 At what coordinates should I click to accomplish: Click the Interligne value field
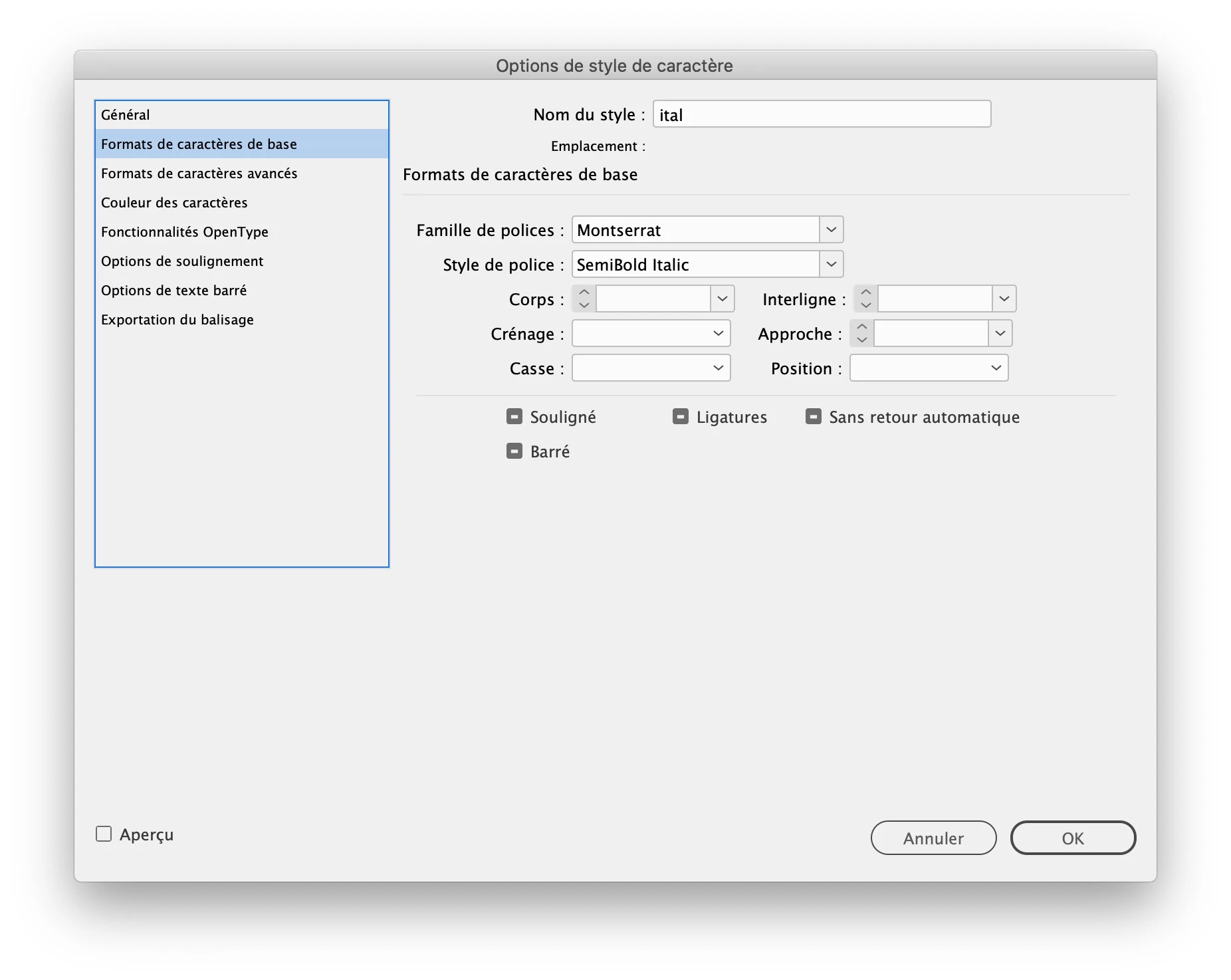point(936,299)
